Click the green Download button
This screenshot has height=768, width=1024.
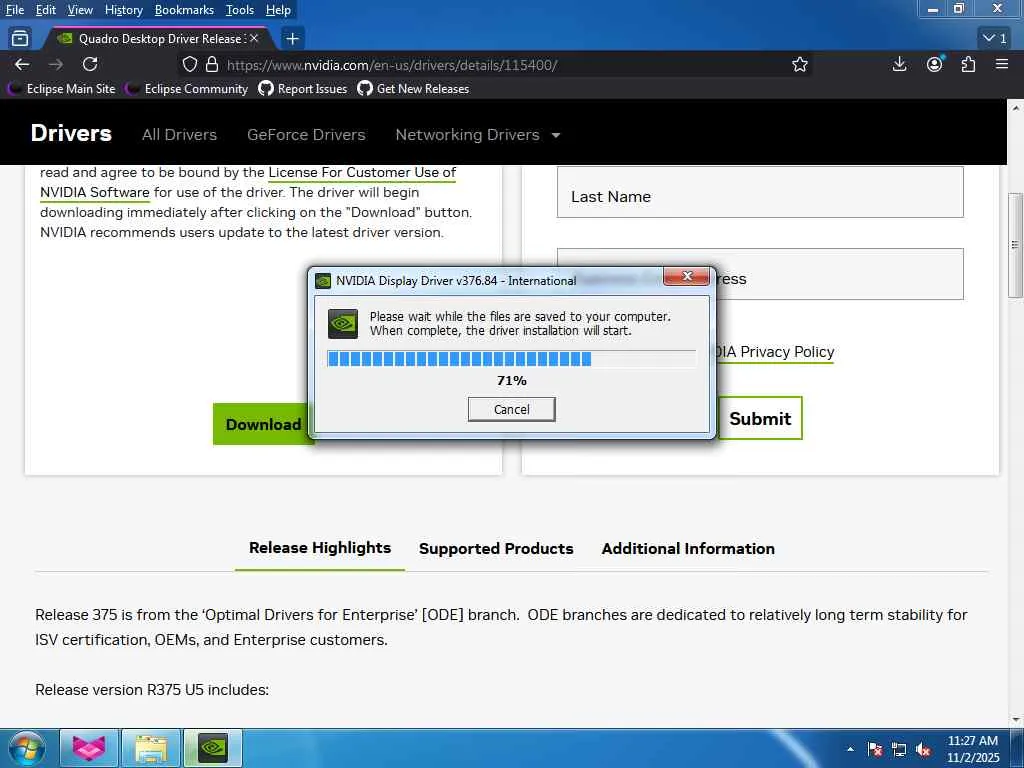pyautogui.click(x=263, y=424)
